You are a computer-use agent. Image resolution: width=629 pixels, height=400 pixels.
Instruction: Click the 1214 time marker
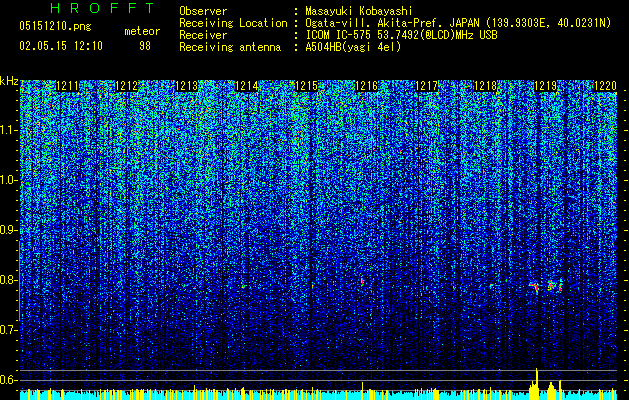pos(246,86)
